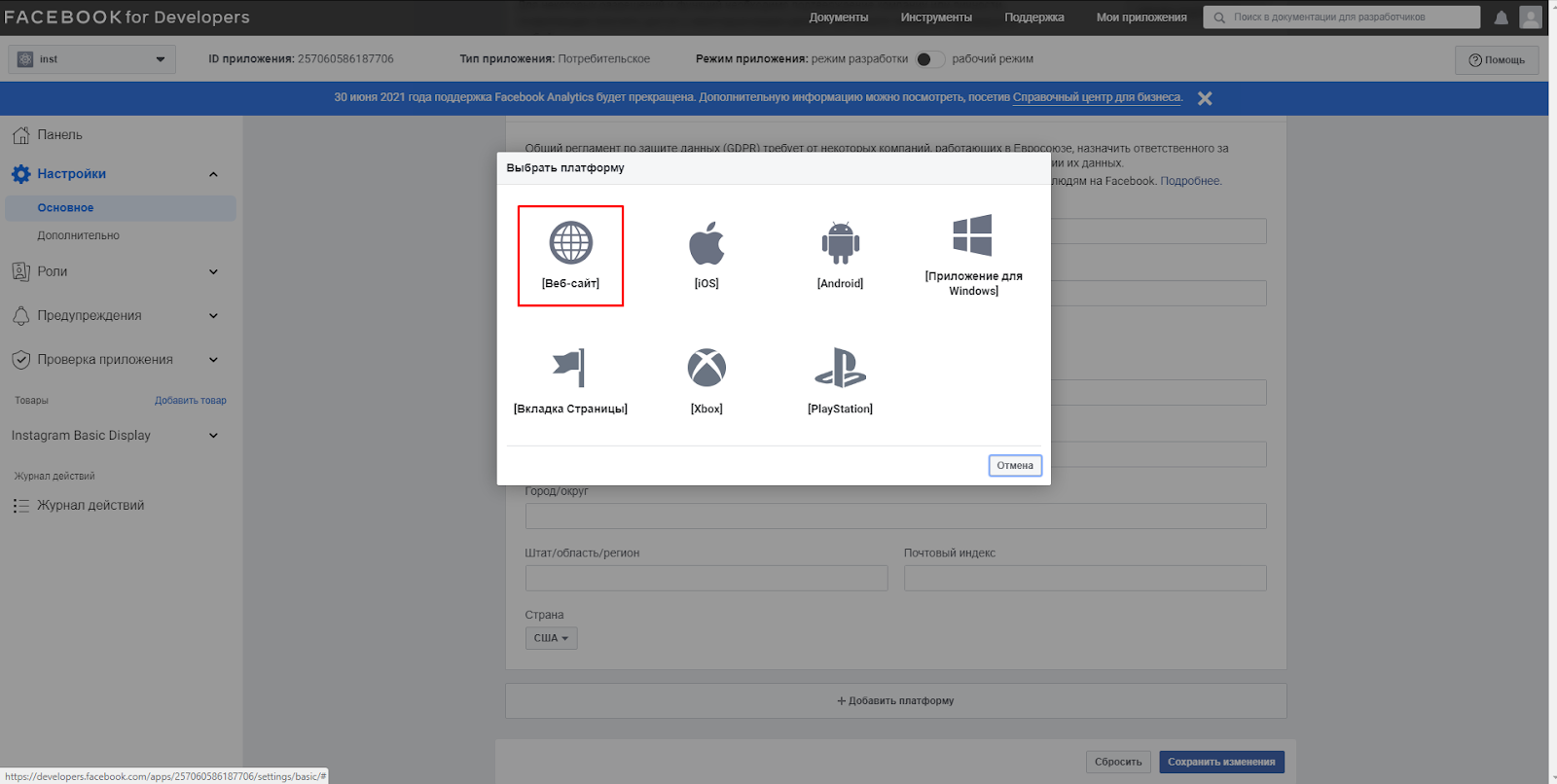
Task: Click the Журнал действий list icon
Action: click(x=20, y=506)
